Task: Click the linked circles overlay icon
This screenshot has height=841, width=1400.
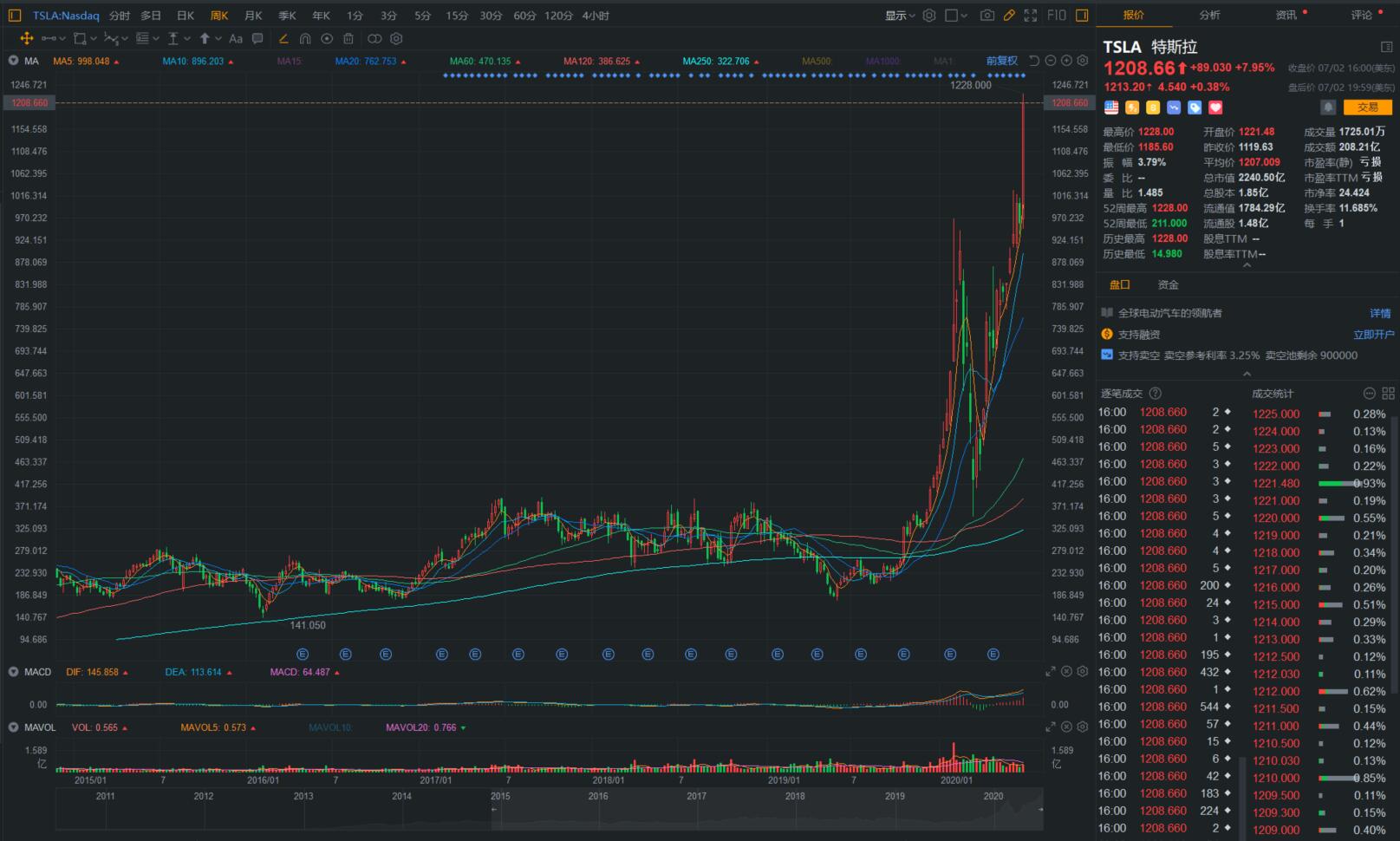Action: point(374,38)
